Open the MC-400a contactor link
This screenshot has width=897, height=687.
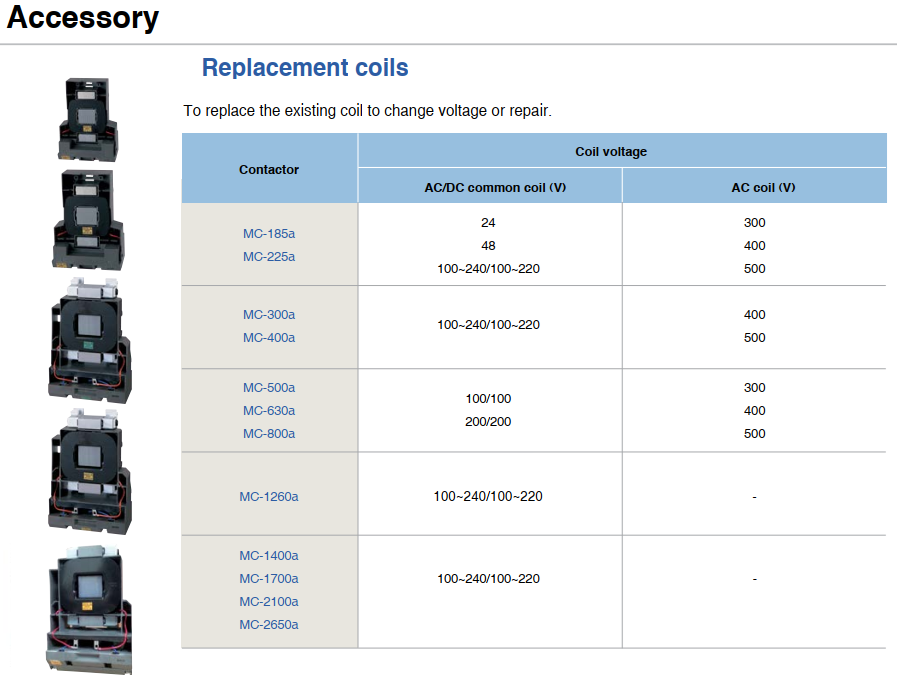click(269, 337)
